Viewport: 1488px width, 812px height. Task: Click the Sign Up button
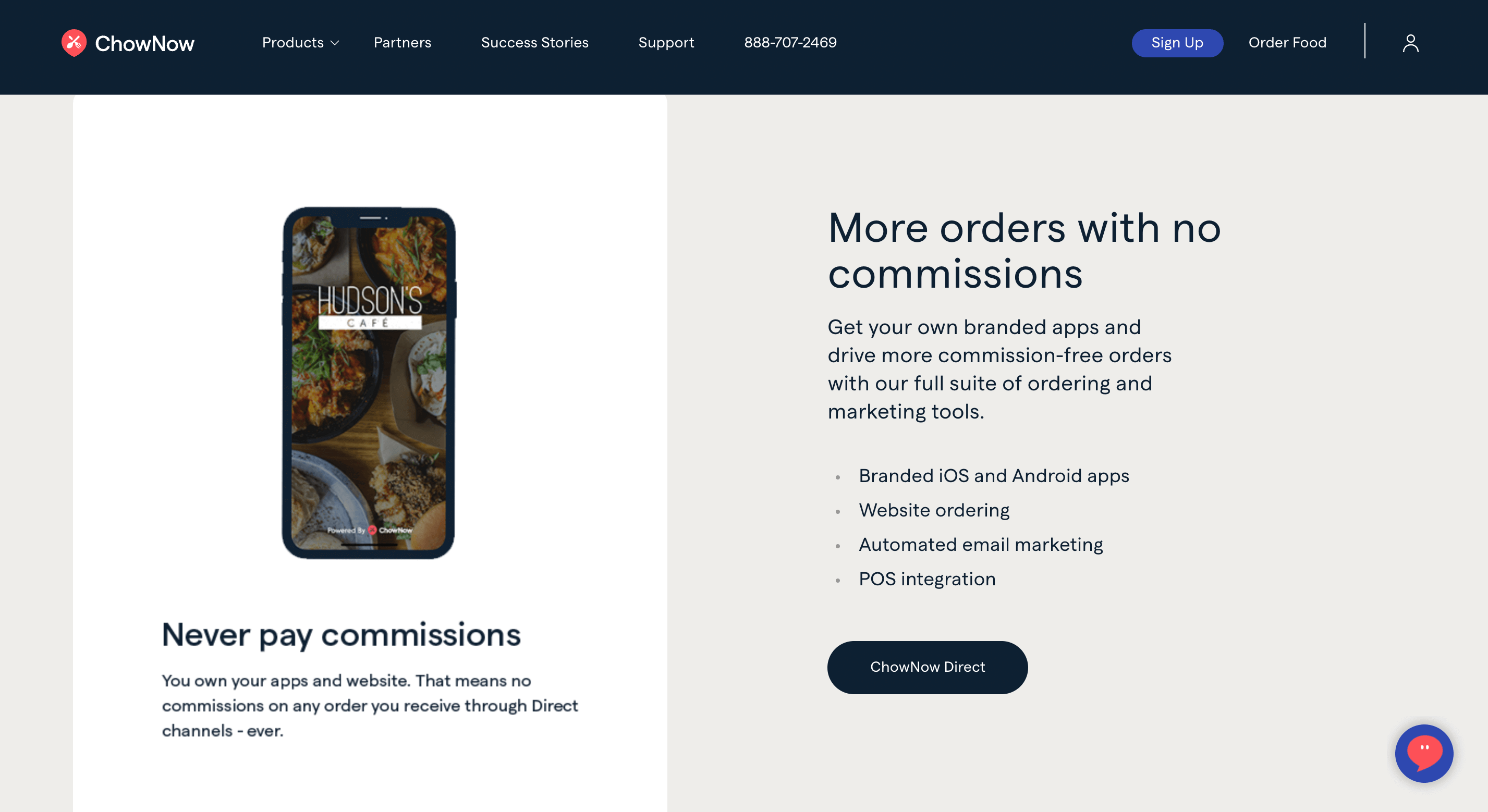pos(1177,43)
